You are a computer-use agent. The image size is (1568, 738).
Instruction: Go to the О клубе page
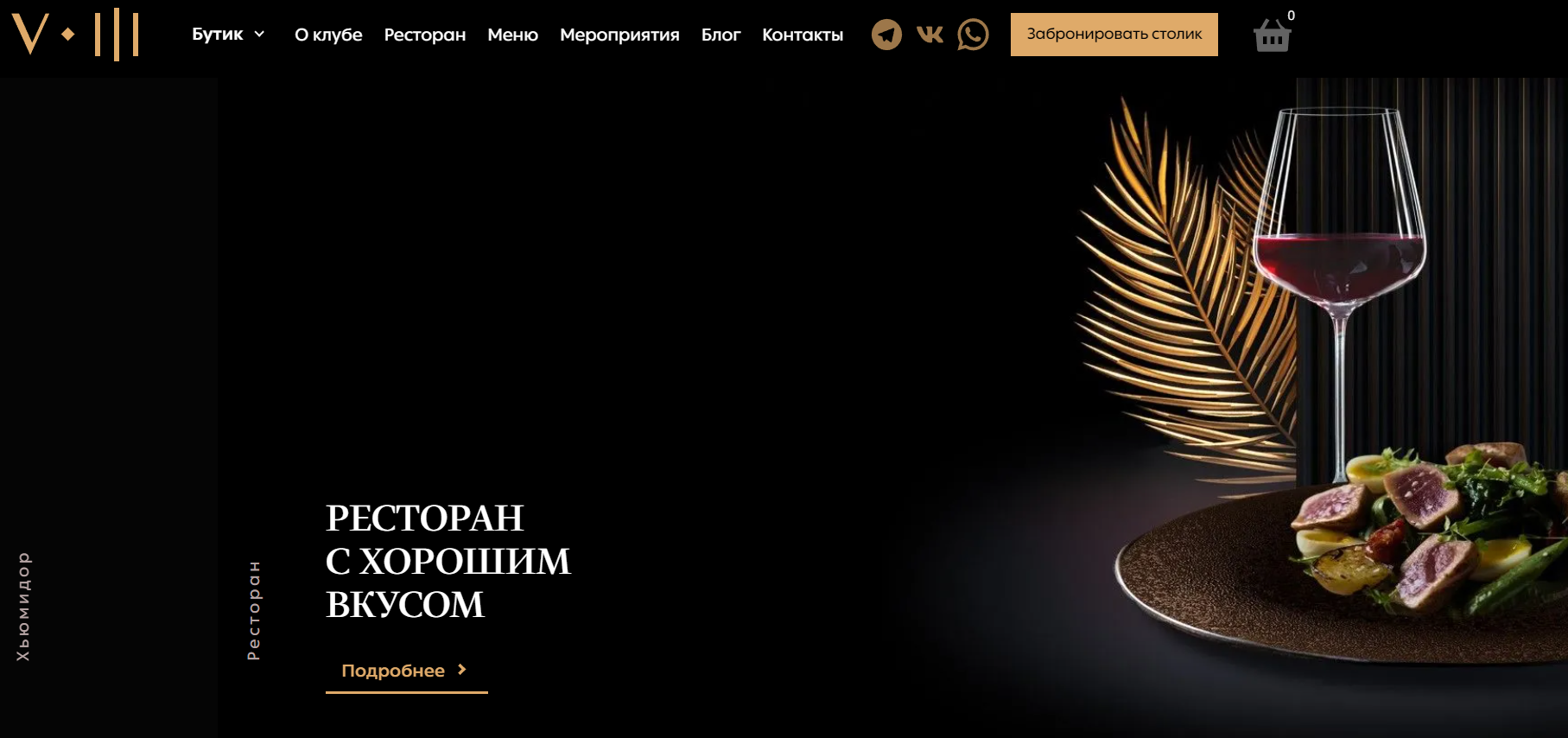click(328, 35)
